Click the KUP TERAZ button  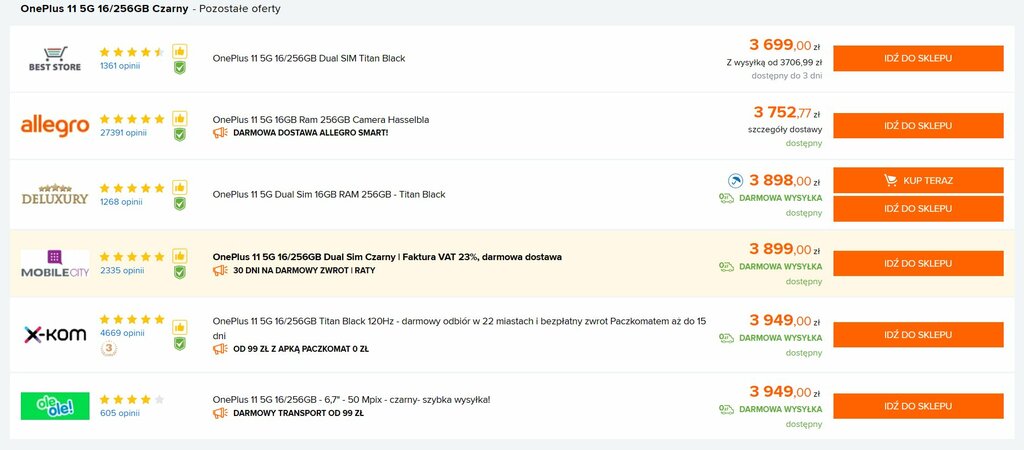(918, 180)
